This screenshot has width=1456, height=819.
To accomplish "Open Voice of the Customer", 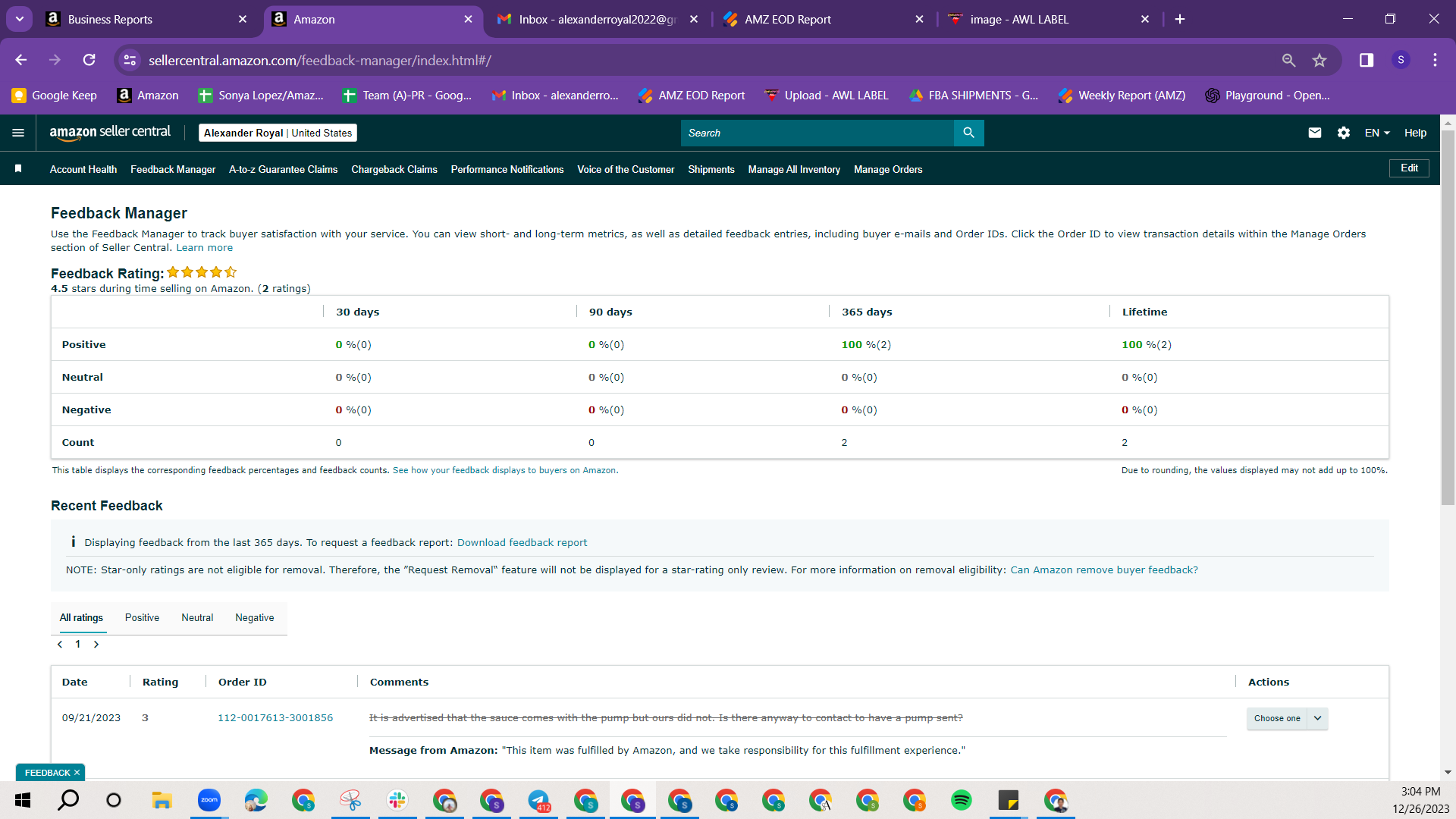I will click(626, 169).
